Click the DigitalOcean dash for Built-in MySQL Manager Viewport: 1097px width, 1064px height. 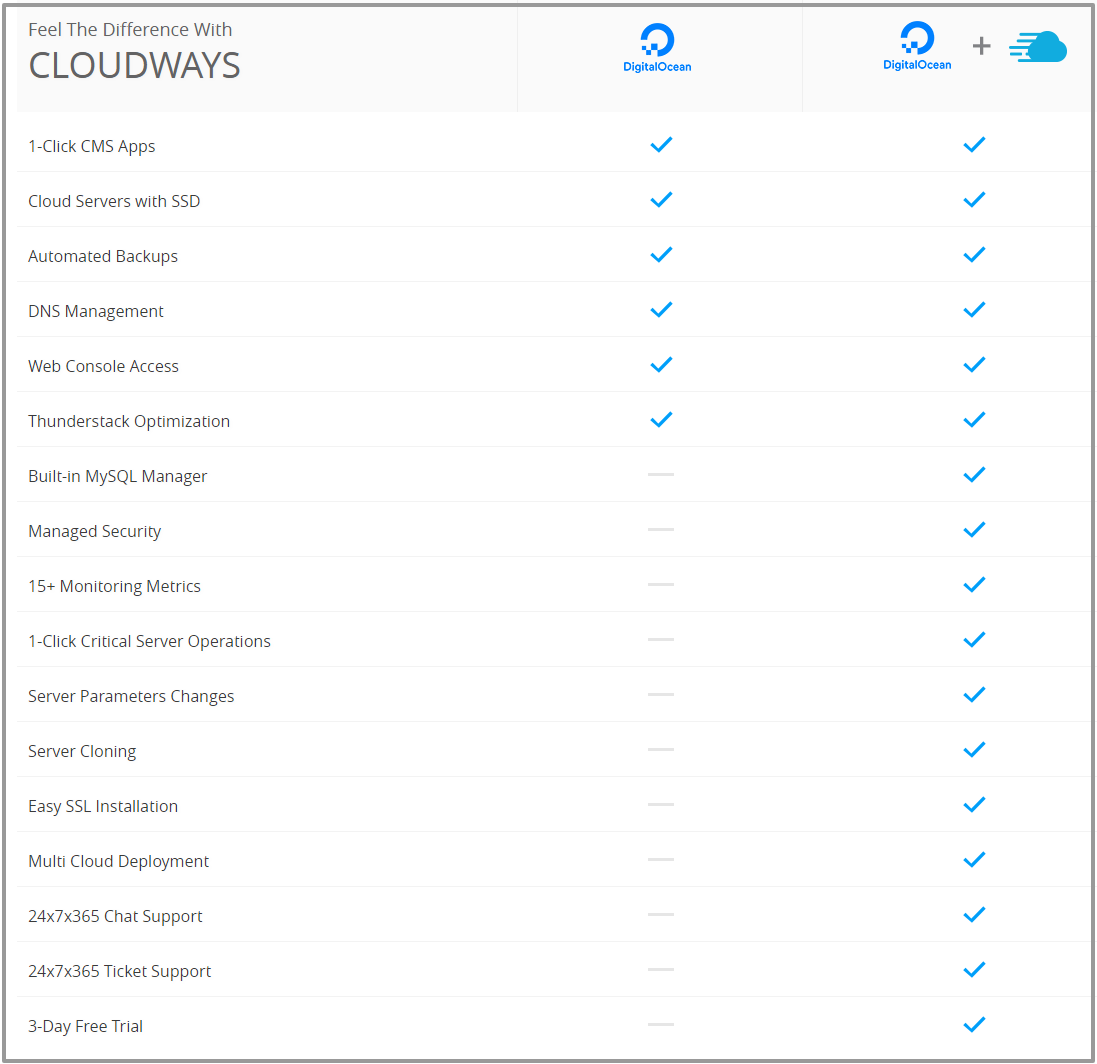point(661,474)
